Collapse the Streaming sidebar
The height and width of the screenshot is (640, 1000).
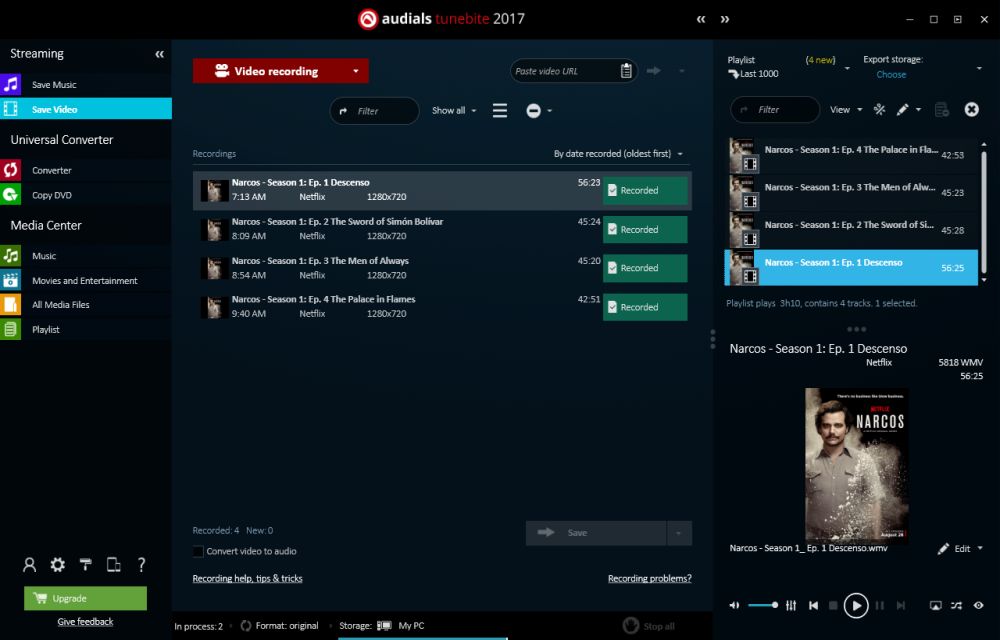point(159,54)
